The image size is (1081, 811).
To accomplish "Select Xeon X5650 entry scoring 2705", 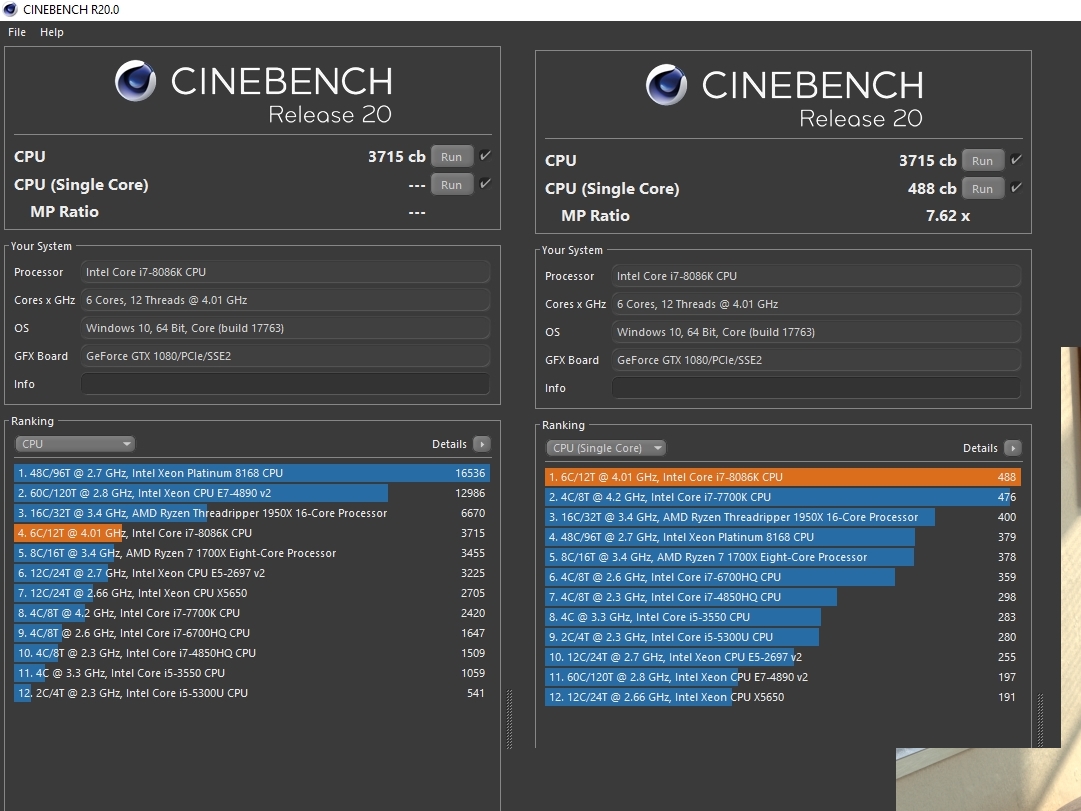I will point(252,593).
